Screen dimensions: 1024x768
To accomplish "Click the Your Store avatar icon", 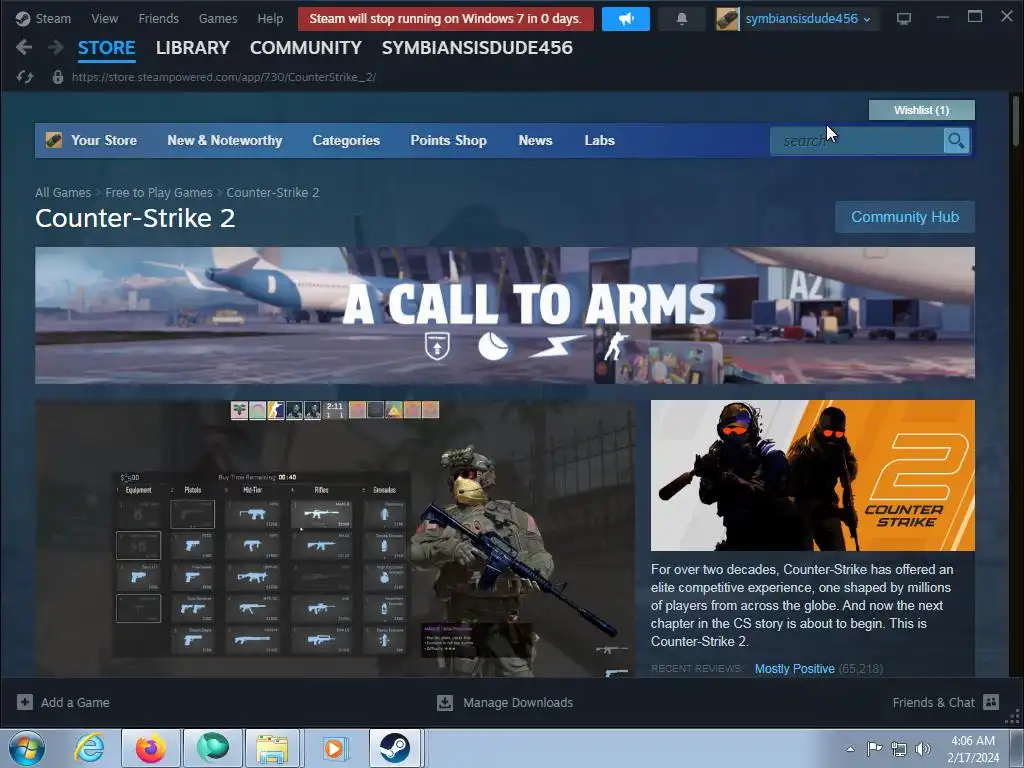I will coord(54,140).
